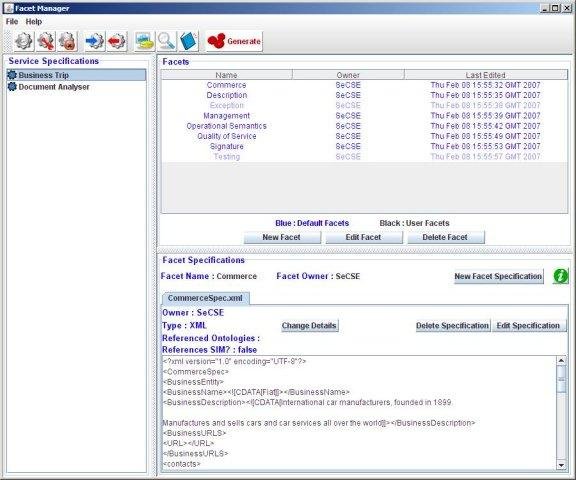Open the Help menu
Viewport: 576px width, 480px height.
(x=33, y=22)
